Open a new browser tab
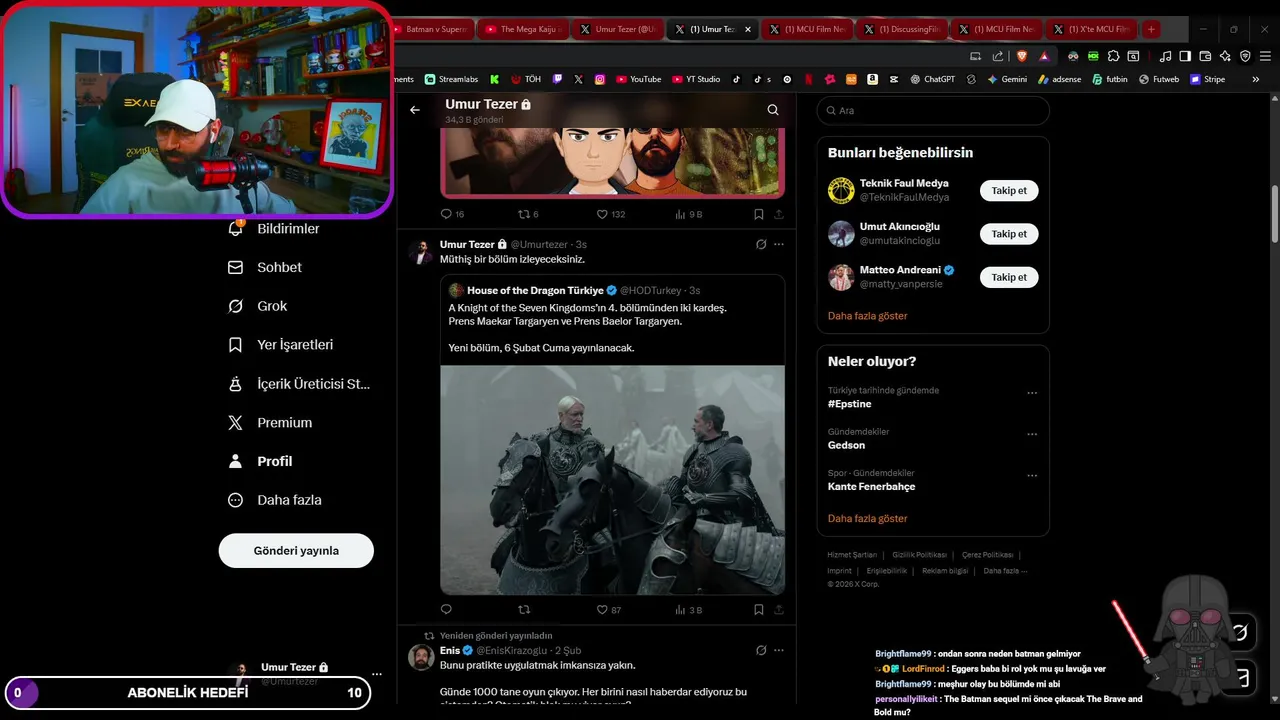Image resolution: width=1280 pixels, height=720 pixels. point(1151,29)
